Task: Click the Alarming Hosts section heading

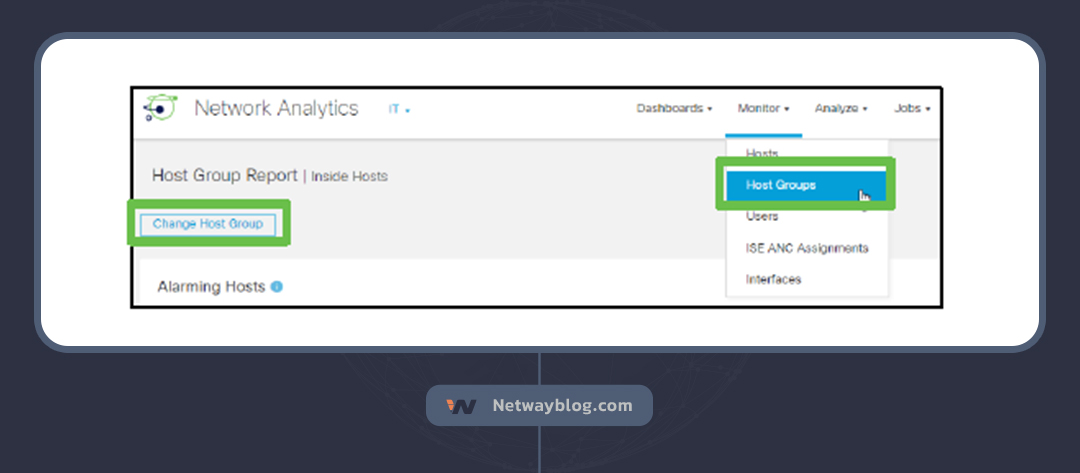Action: click(211, 287)
